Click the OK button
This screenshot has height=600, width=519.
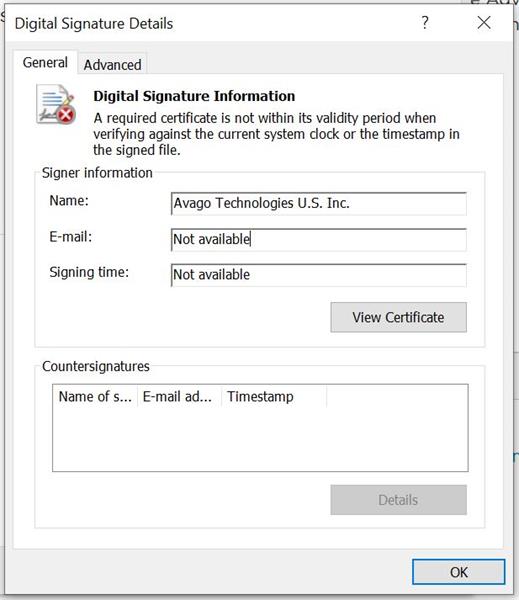tap(459, 572)
